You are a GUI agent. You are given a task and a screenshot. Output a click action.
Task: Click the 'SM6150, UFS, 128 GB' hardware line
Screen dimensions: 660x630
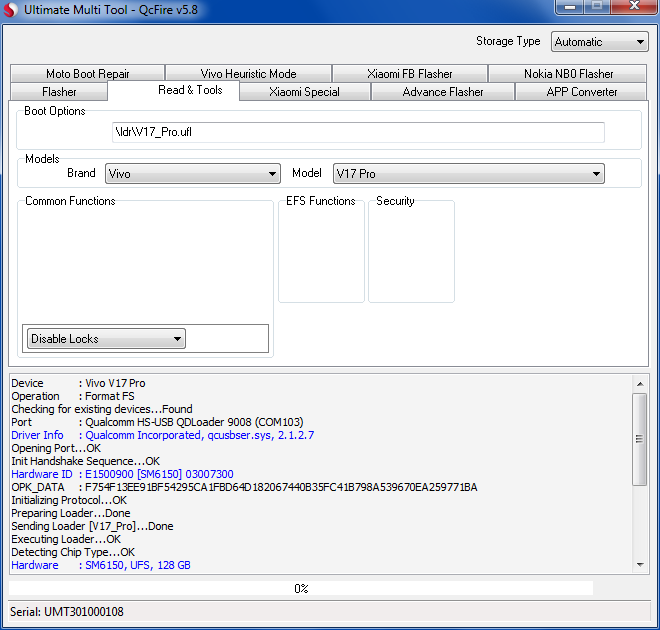pyautogui.click(x=101, y=565)
